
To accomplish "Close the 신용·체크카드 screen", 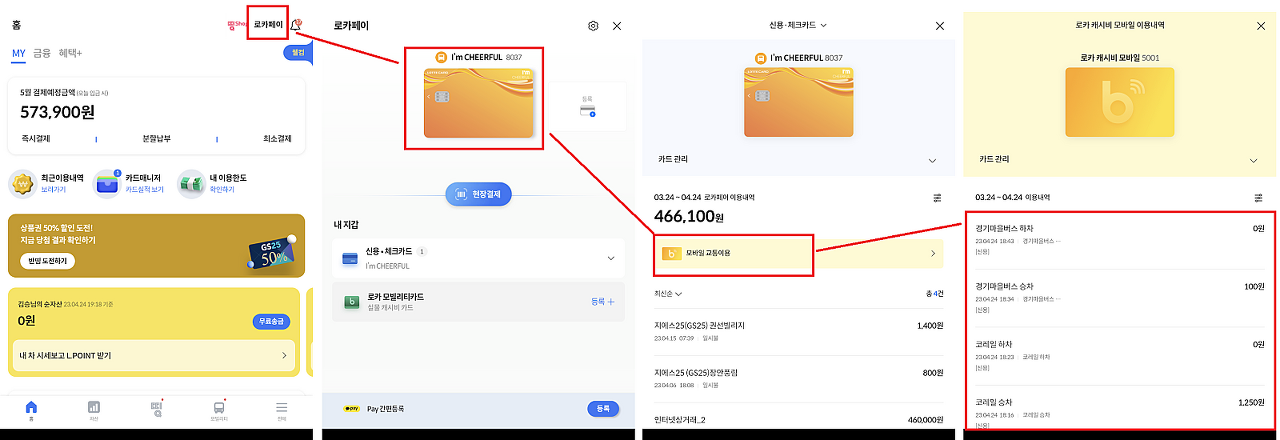I will click(939, 25).
